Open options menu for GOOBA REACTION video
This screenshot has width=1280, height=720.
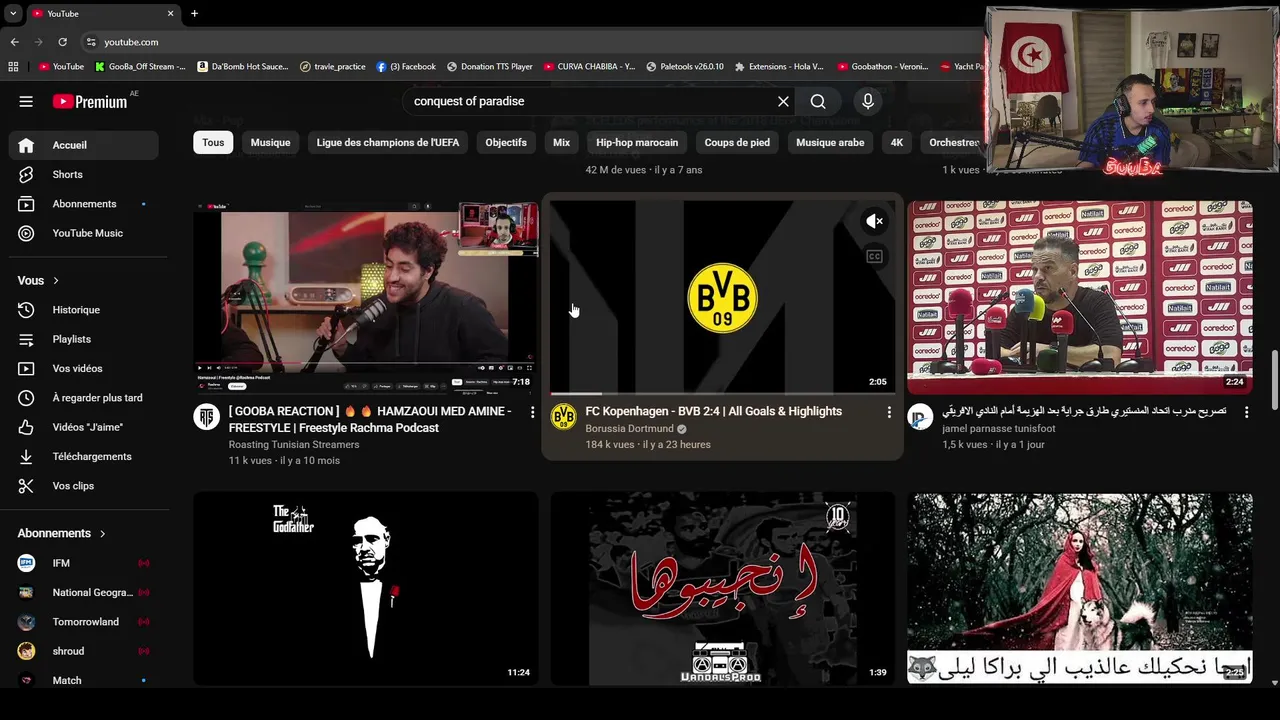coord(532,412)
